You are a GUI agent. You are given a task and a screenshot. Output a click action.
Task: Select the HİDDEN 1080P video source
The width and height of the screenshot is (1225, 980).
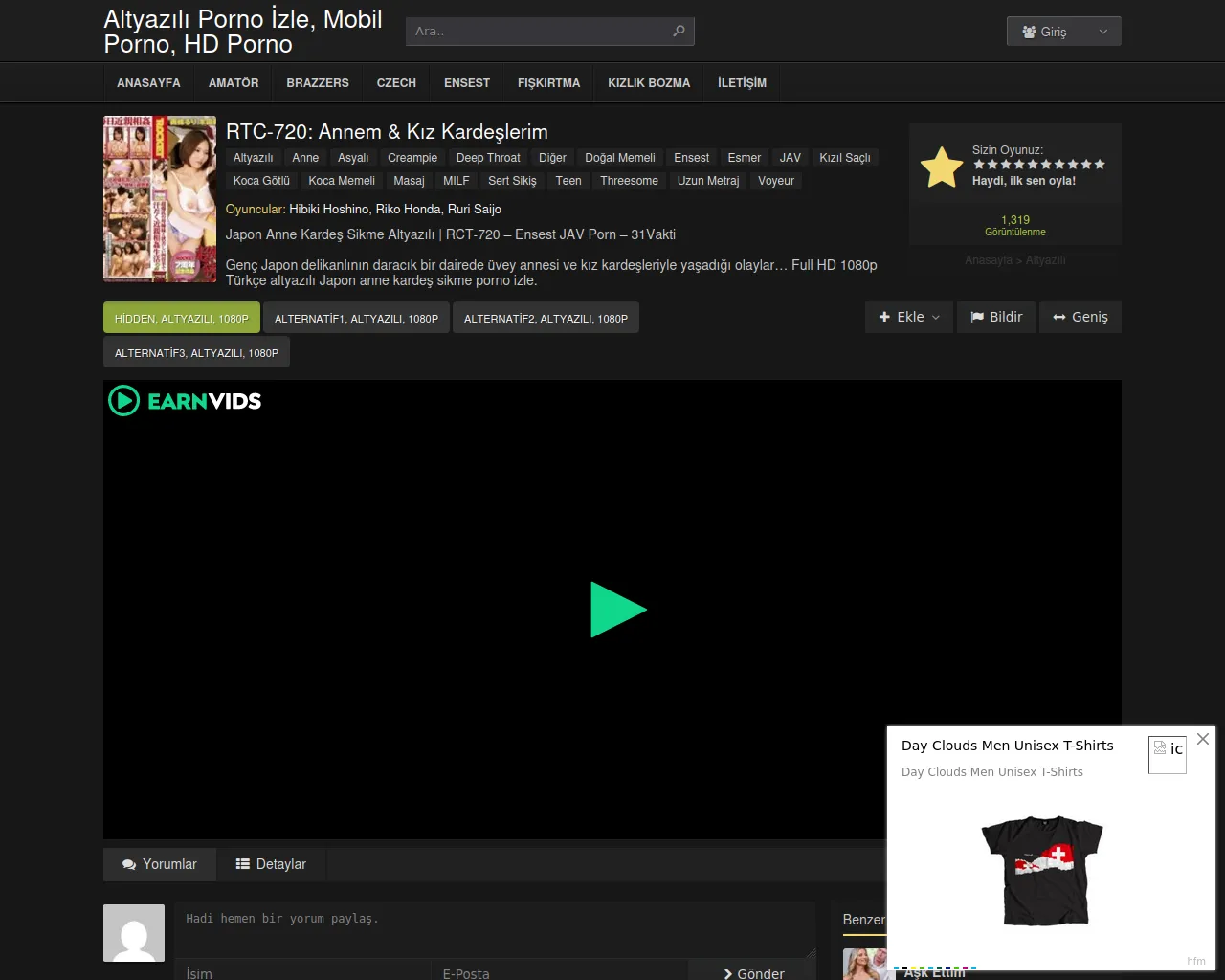[181, 319]
